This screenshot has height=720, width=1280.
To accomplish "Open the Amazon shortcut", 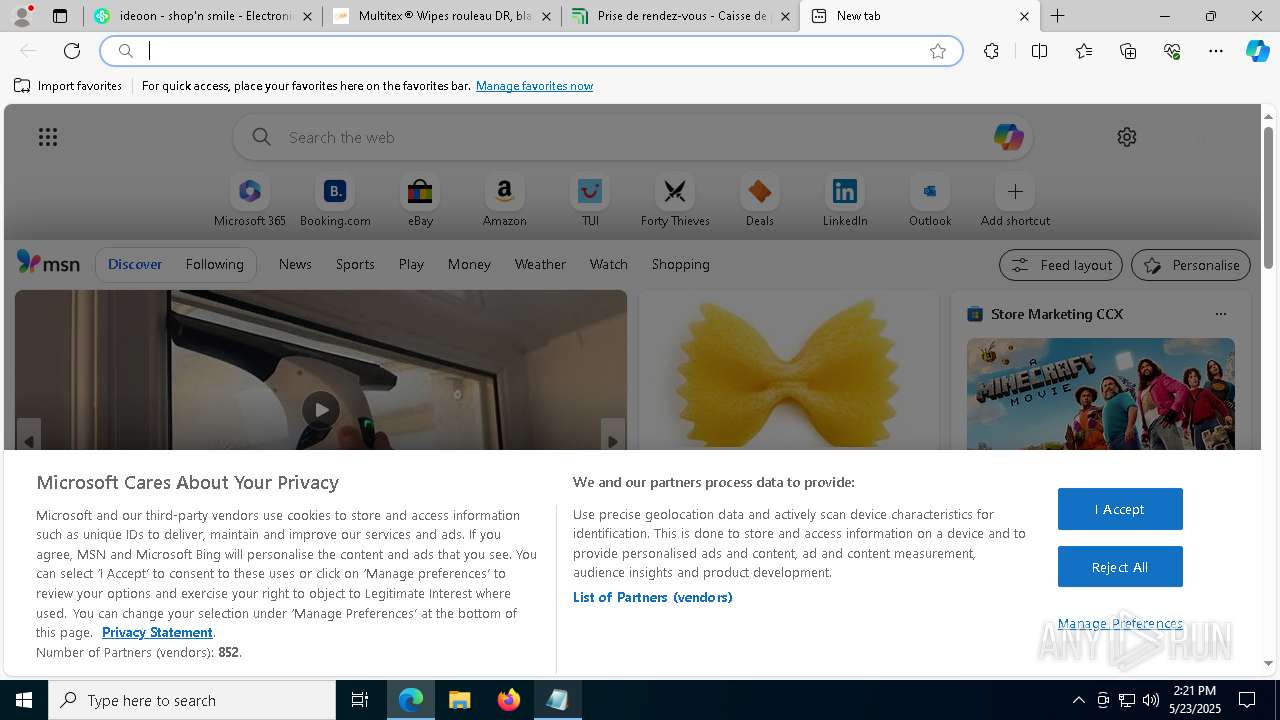I will tap(504, 200).
